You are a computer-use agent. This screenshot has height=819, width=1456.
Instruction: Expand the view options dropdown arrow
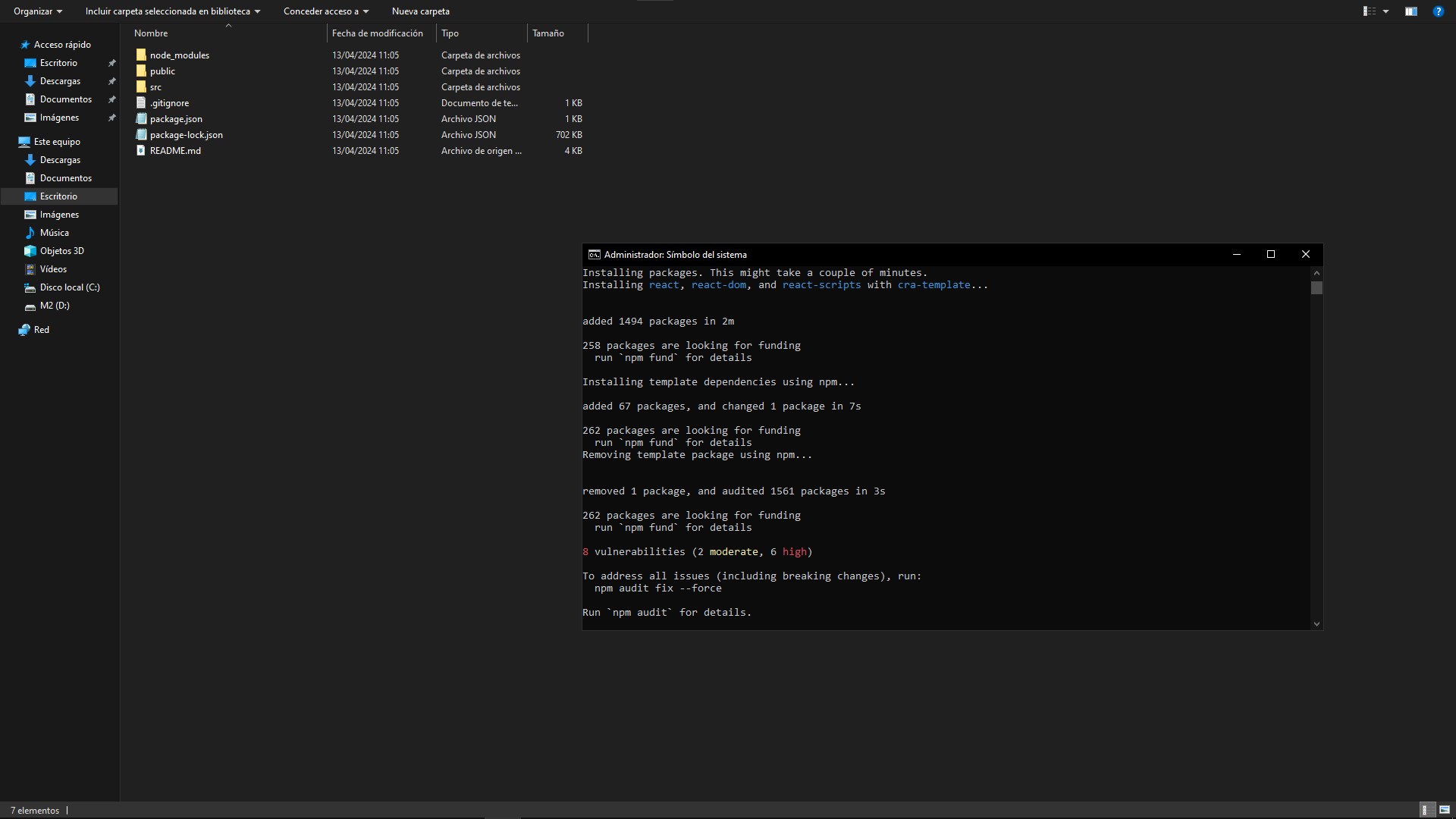tap(1386, 11)
